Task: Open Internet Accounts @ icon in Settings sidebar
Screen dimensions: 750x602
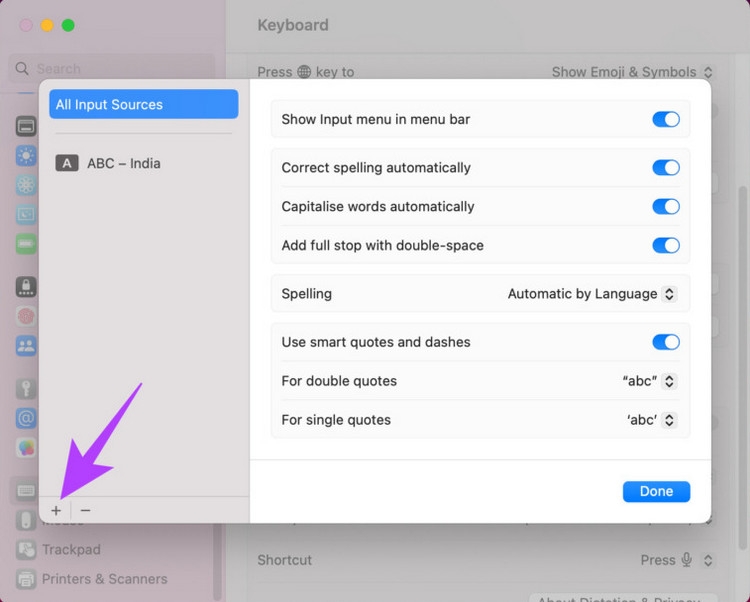Action: pyautogui.click(x=26, y=418)
